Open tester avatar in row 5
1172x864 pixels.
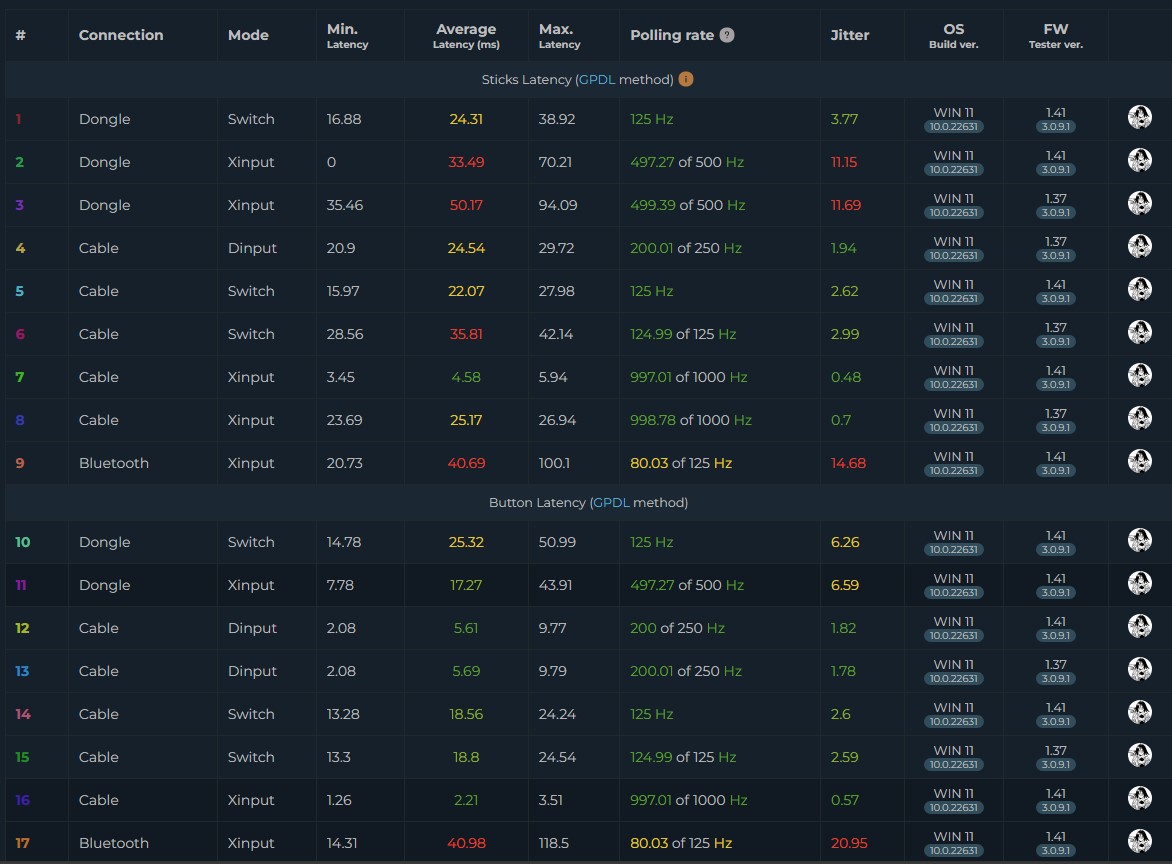tap(1139, 289)
